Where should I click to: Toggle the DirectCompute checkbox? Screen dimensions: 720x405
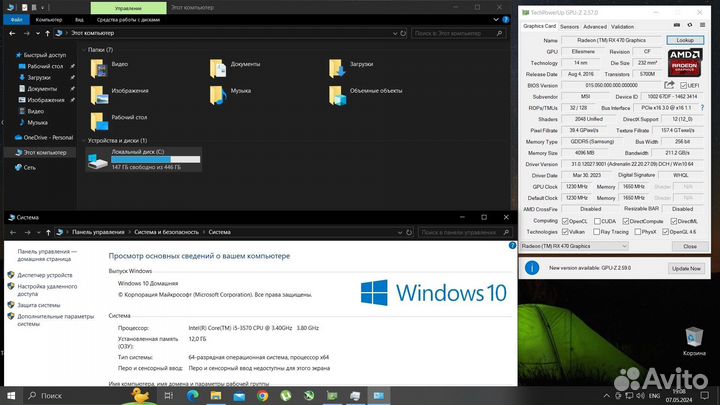pyautogui.click(x=625, y=221)
